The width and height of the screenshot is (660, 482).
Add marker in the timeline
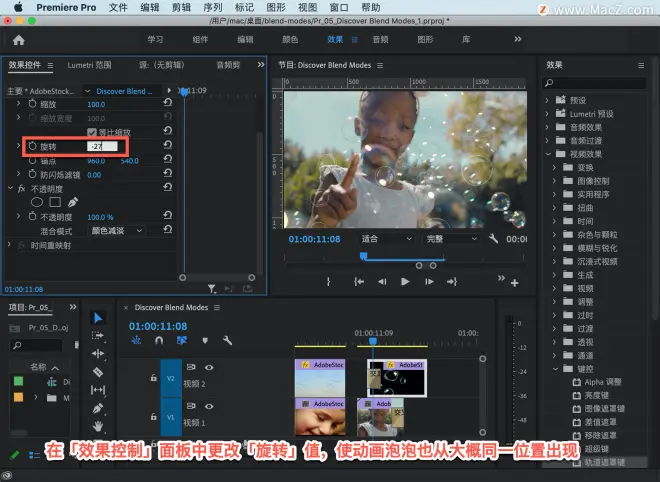[205, 340]
